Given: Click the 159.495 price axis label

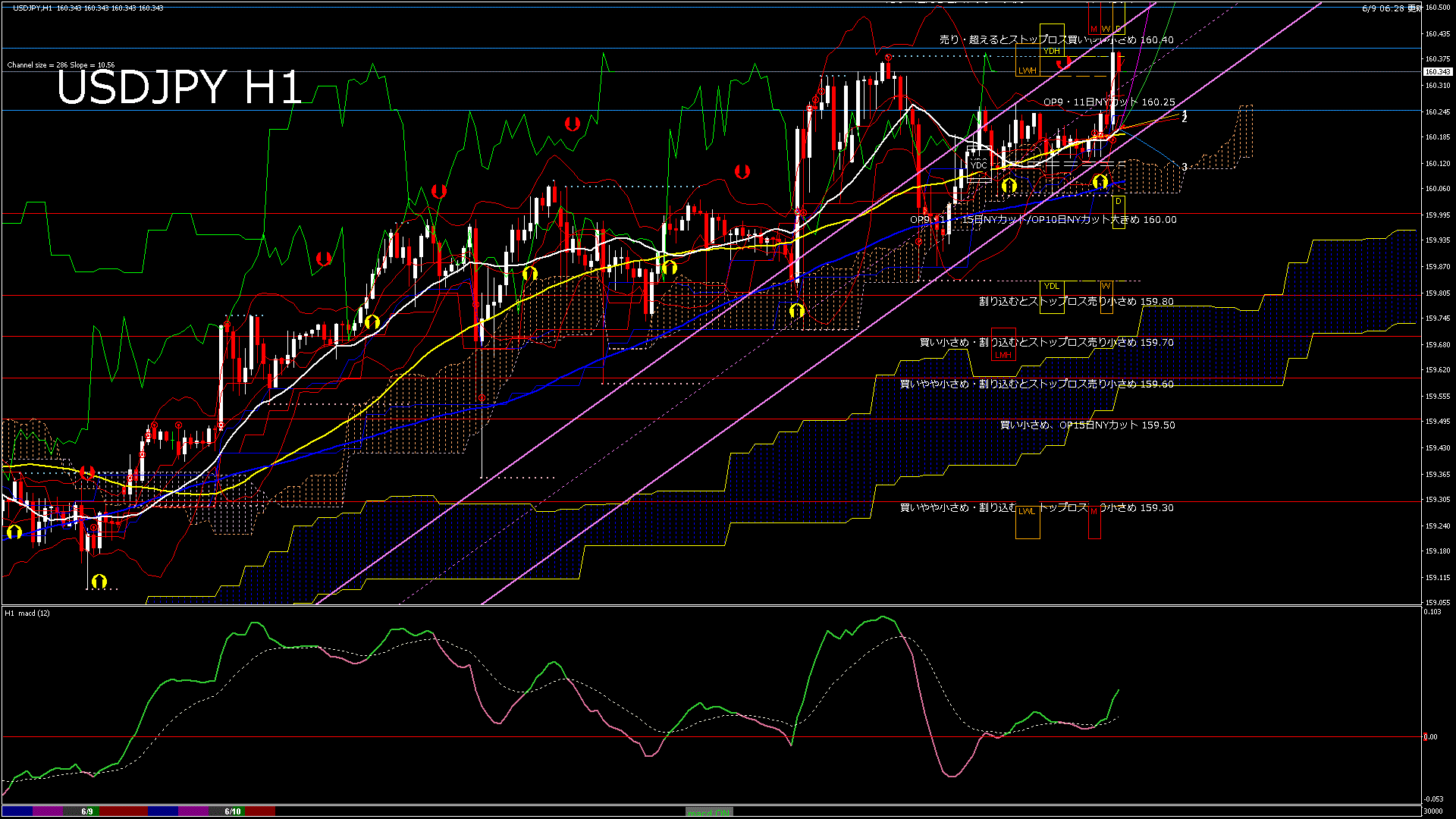Looking at the screenshot, I should tap(1438, 422).
